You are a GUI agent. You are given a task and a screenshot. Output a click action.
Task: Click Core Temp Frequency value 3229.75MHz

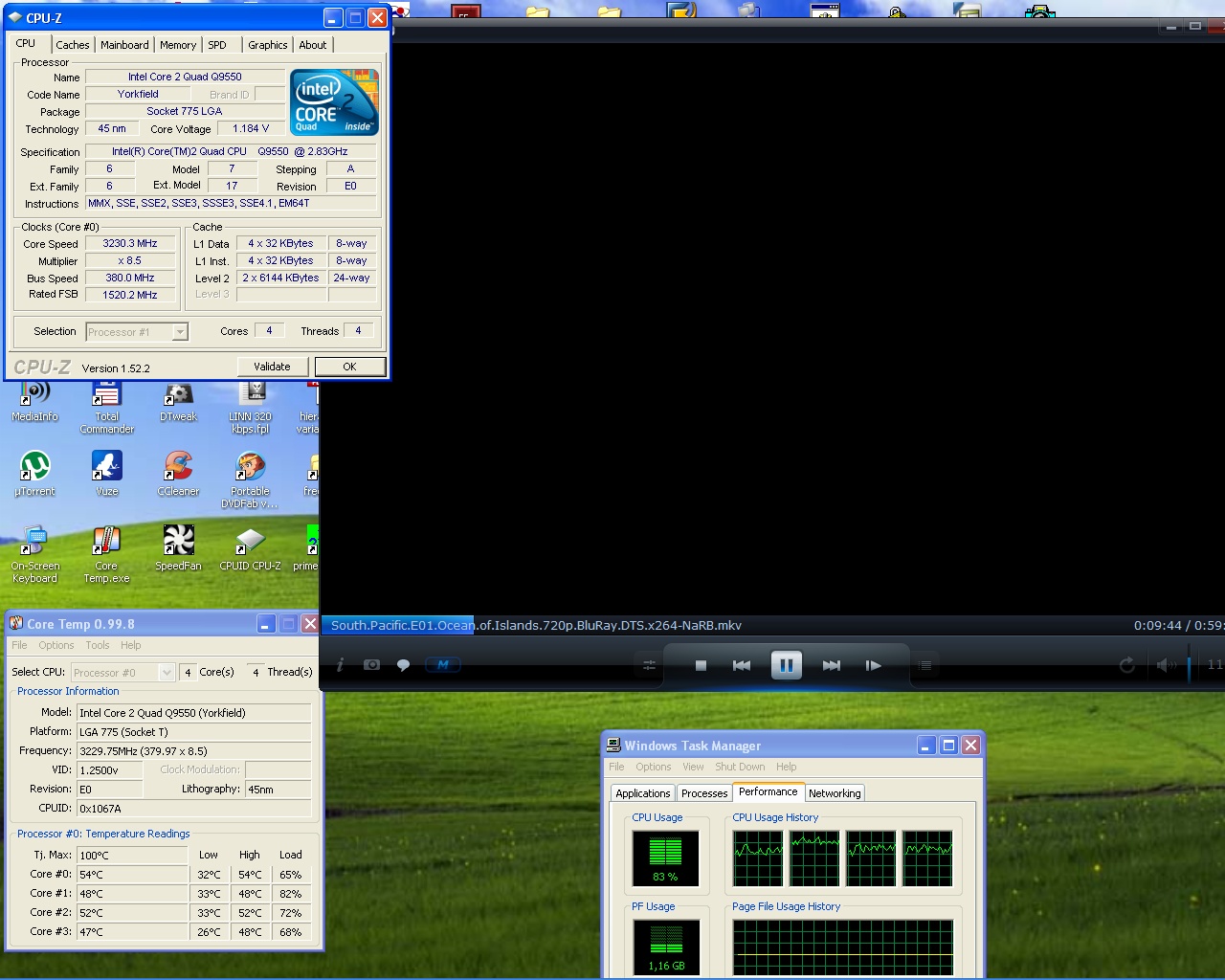193,751
